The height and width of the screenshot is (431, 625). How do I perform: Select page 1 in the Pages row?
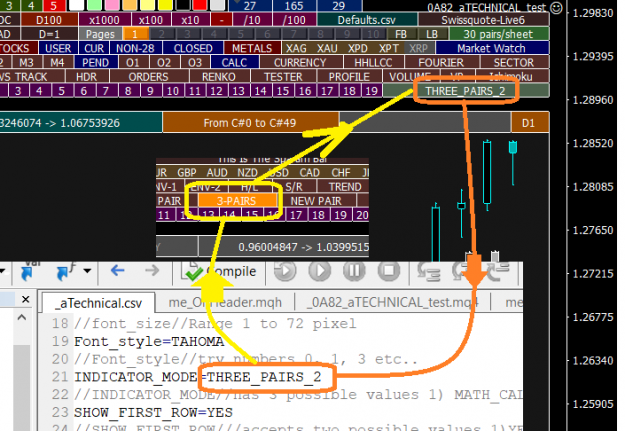click(x=135, y=34)
